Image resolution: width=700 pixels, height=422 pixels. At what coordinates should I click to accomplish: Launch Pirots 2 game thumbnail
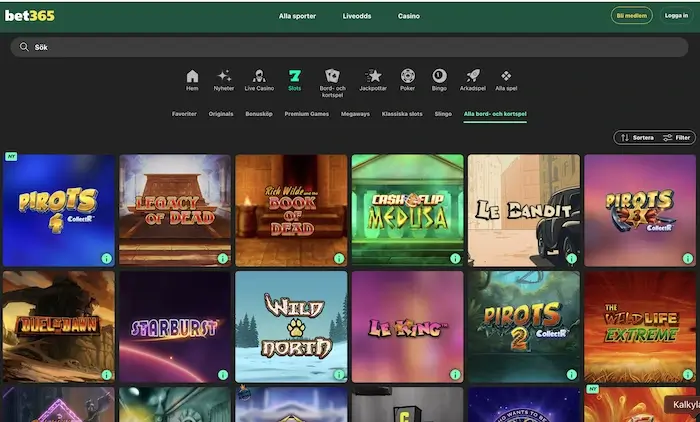coord(524,327)
